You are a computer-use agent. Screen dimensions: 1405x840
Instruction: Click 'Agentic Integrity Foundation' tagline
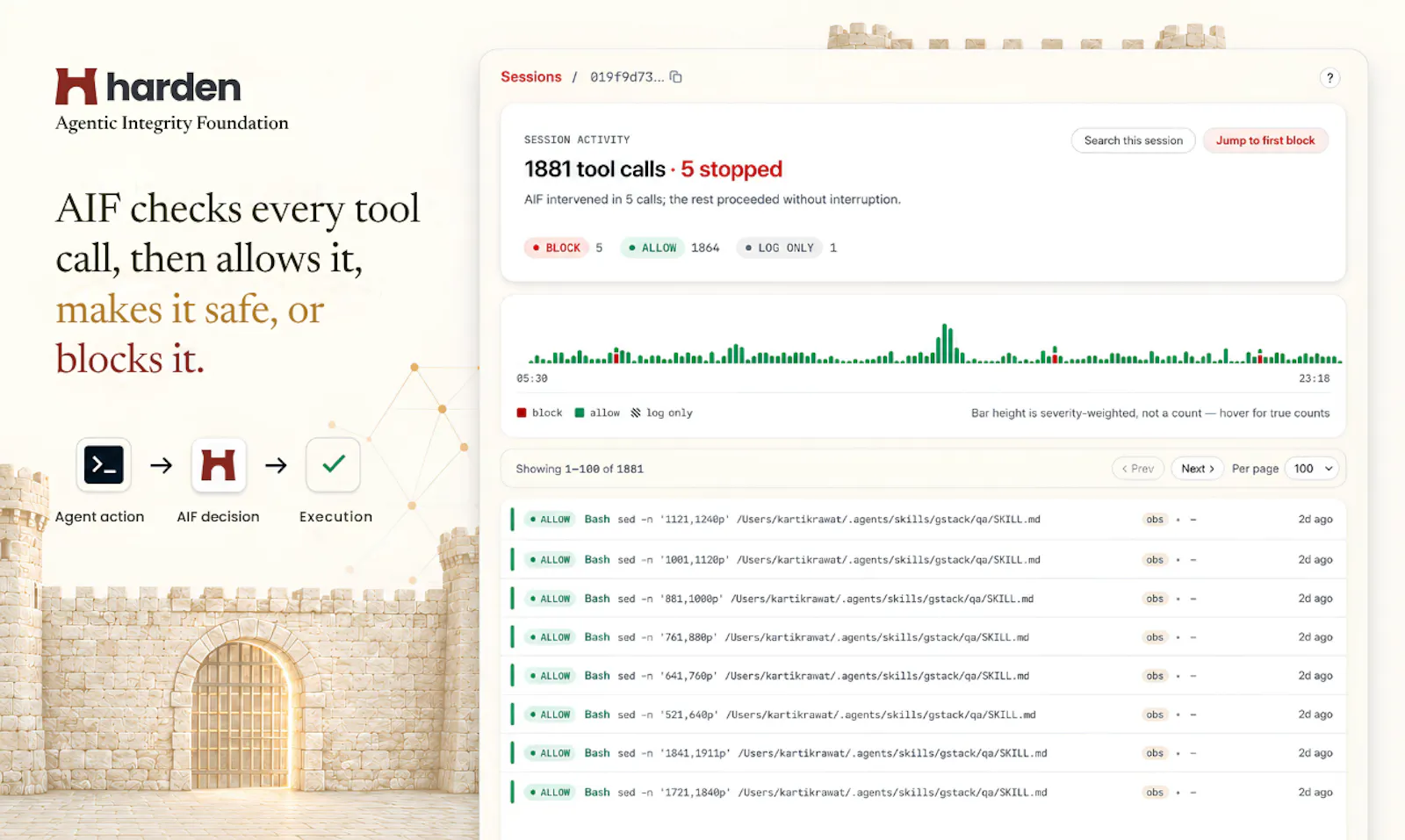pos(172,123)
